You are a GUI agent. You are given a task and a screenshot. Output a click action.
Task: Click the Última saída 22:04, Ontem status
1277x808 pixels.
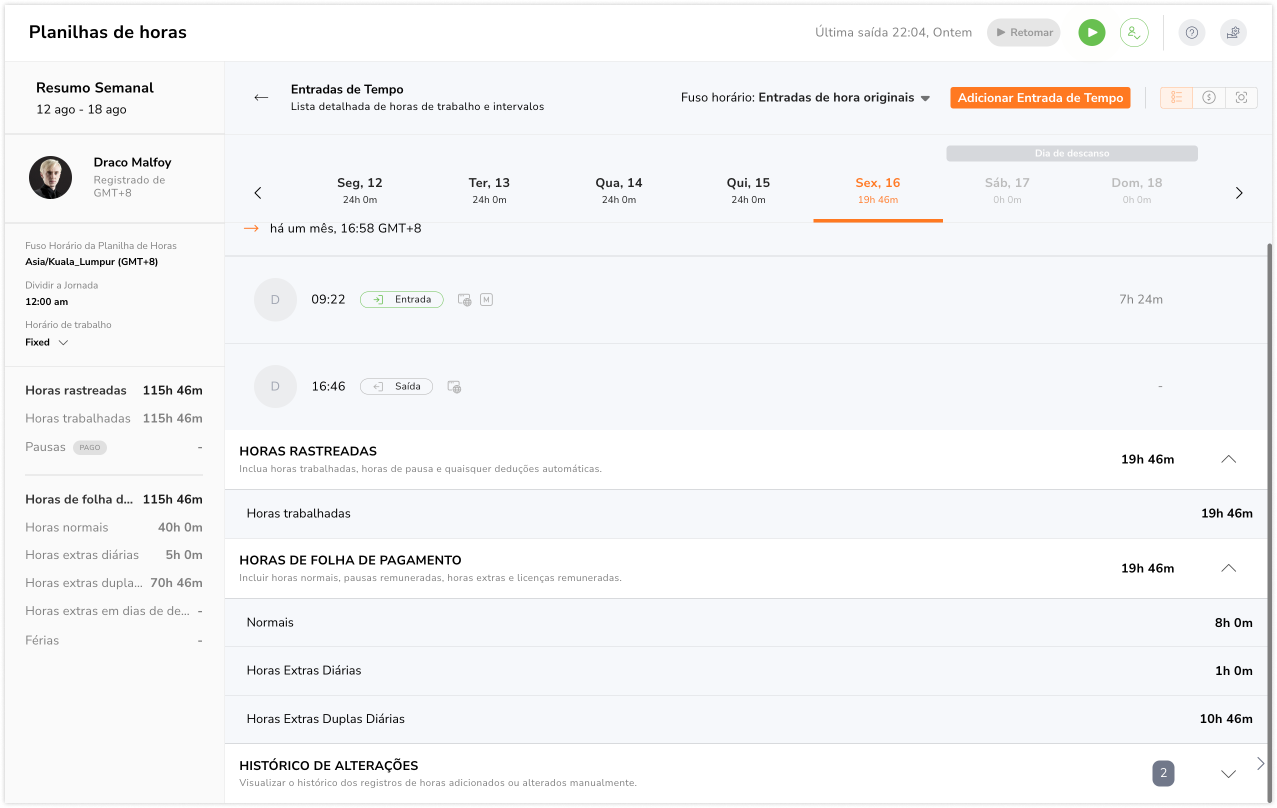(893, 32)
